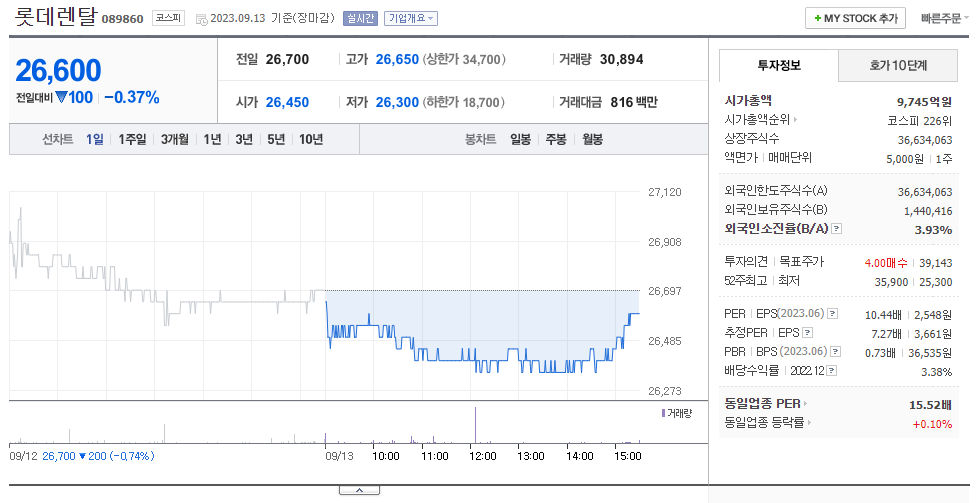Click the 15:00 time axis label
The height and width of the screenshot is (503, 977).
click(x=627, y=456)
